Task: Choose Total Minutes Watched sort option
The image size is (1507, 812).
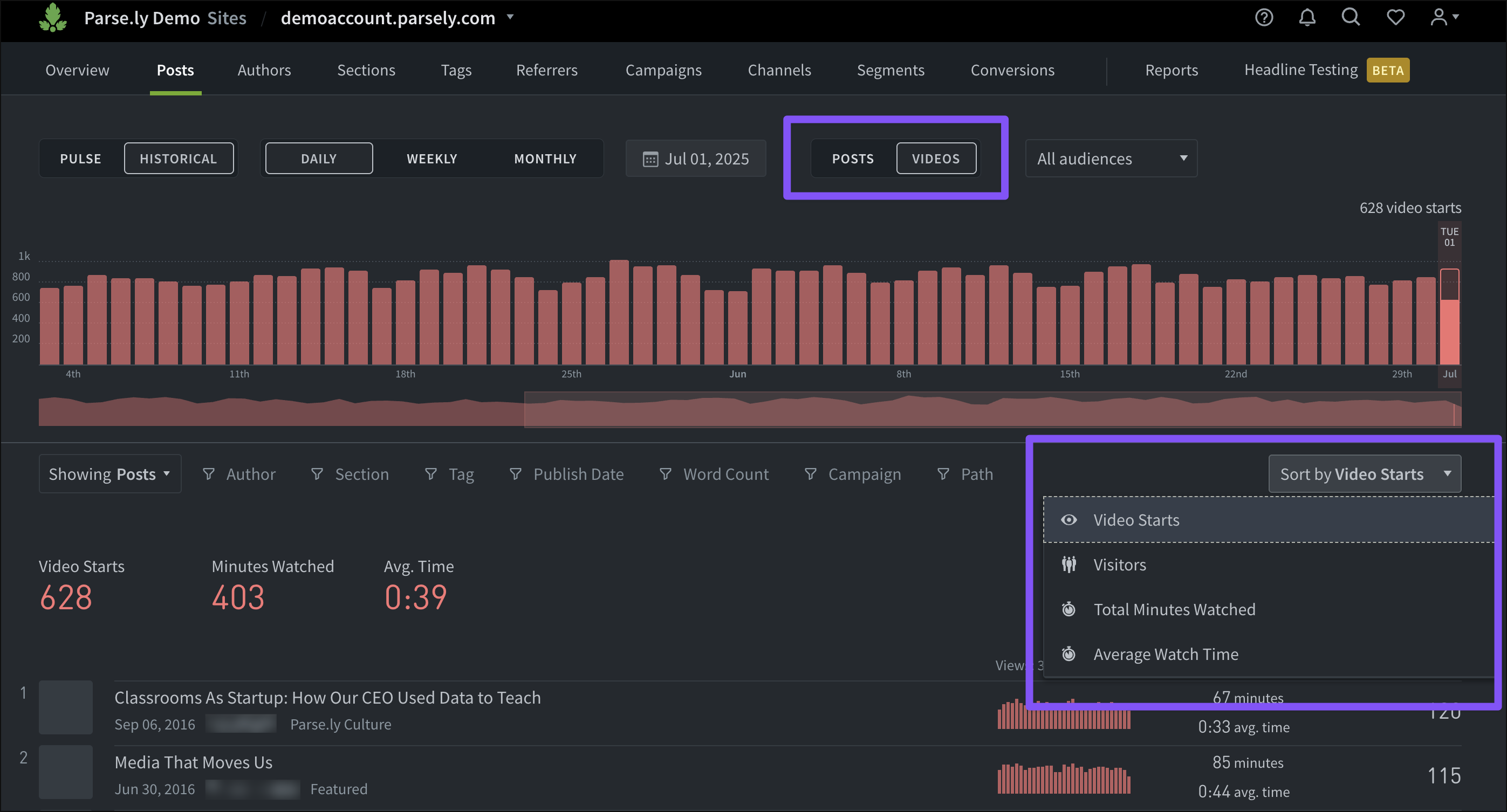Action: 1269,609
